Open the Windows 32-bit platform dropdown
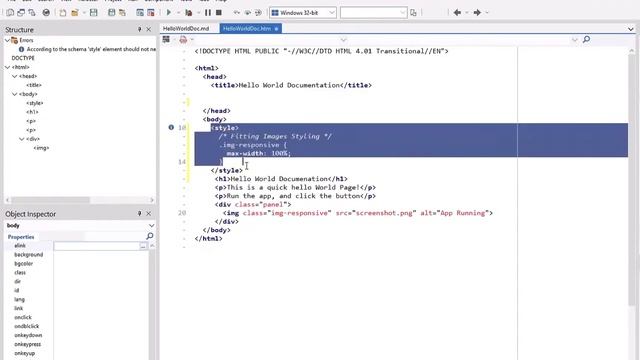Viewport: 640px width, 360px height. (x=331, y=13)
